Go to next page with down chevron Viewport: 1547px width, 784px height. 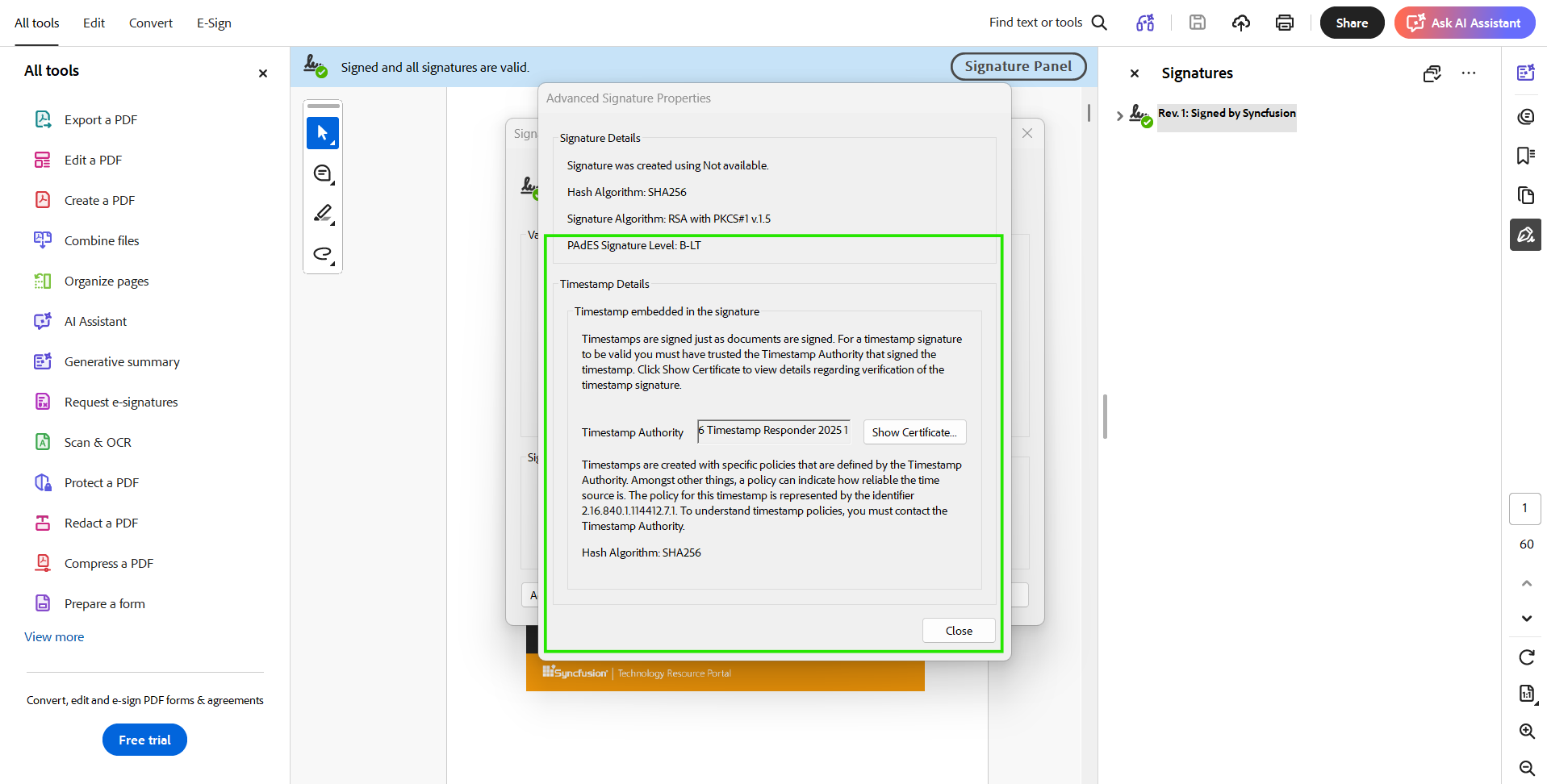coord(1527,619)
